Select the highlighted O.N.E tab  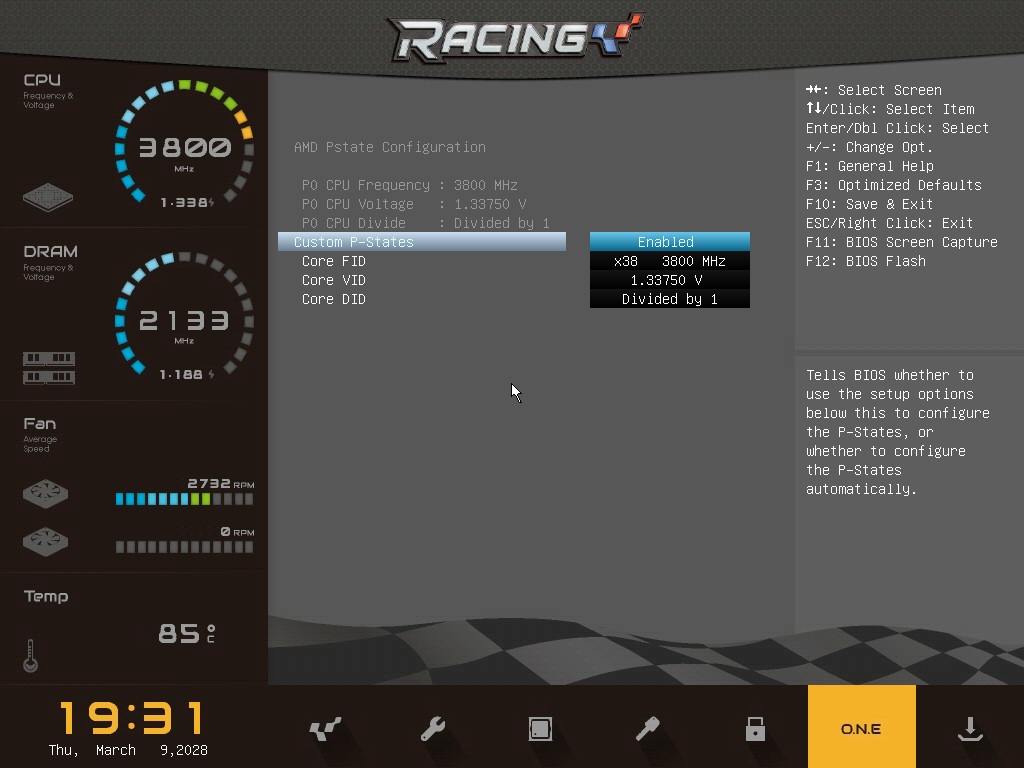[x=861, y=727]
